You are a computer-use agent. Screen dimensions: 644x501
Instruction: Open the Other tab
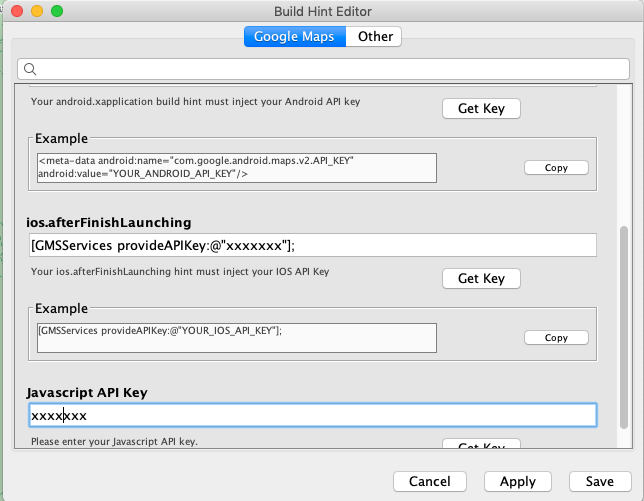click(x=375, y=37)
